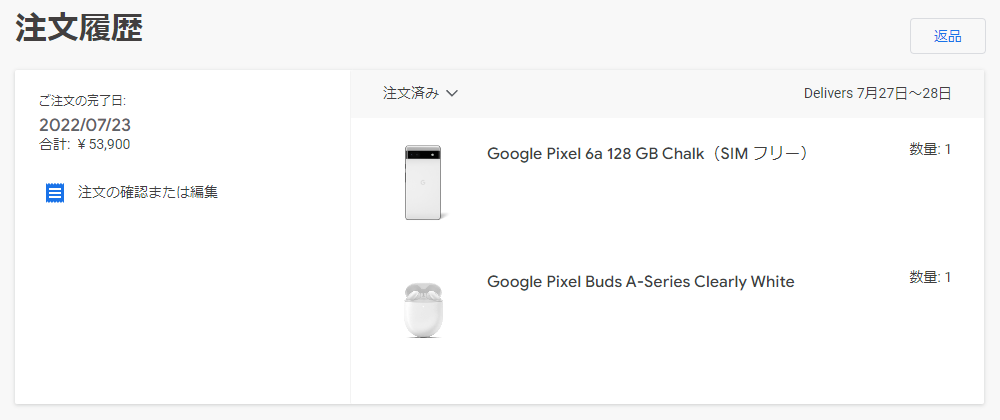Click the ご注文の完了日 label
Image resolution: width=1000 pixels, height=420 pixels.
coord(82,101)
